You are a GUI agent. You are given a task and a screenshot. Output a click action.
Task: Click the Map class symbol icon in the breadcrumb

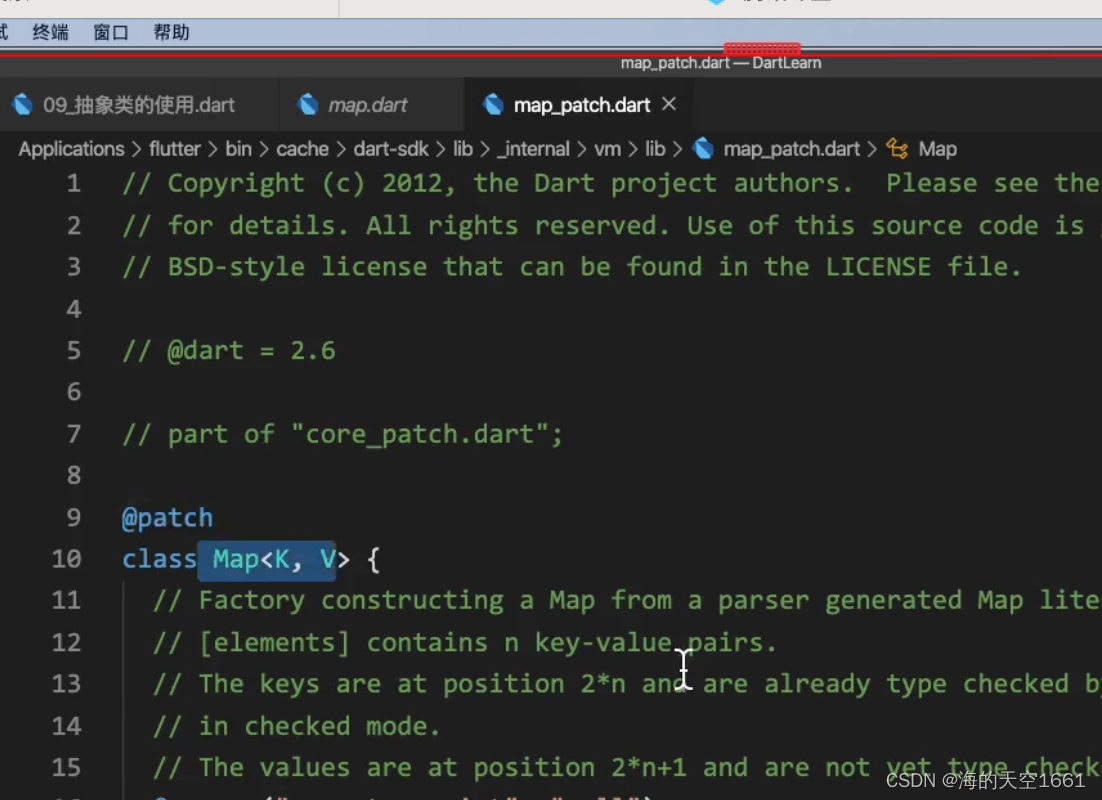click(x=897, y=148)
